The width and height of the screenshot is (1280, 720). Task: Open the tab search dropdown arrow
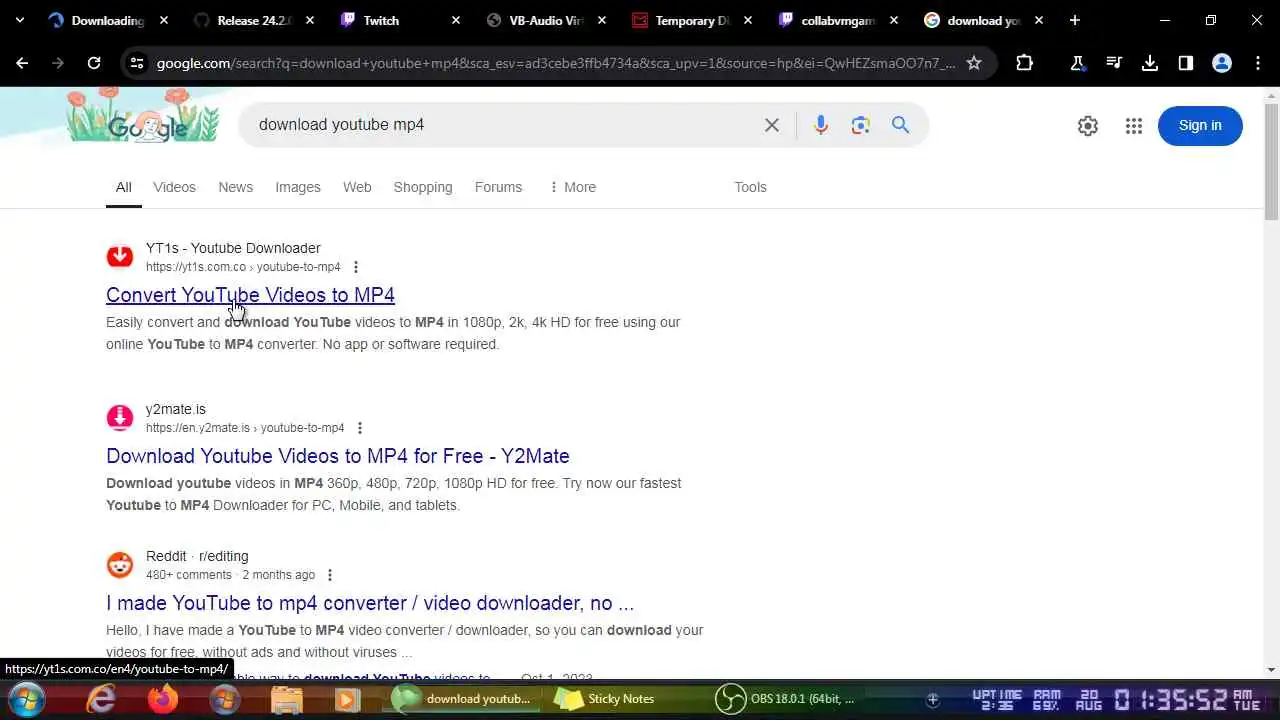tap(19, 20)
